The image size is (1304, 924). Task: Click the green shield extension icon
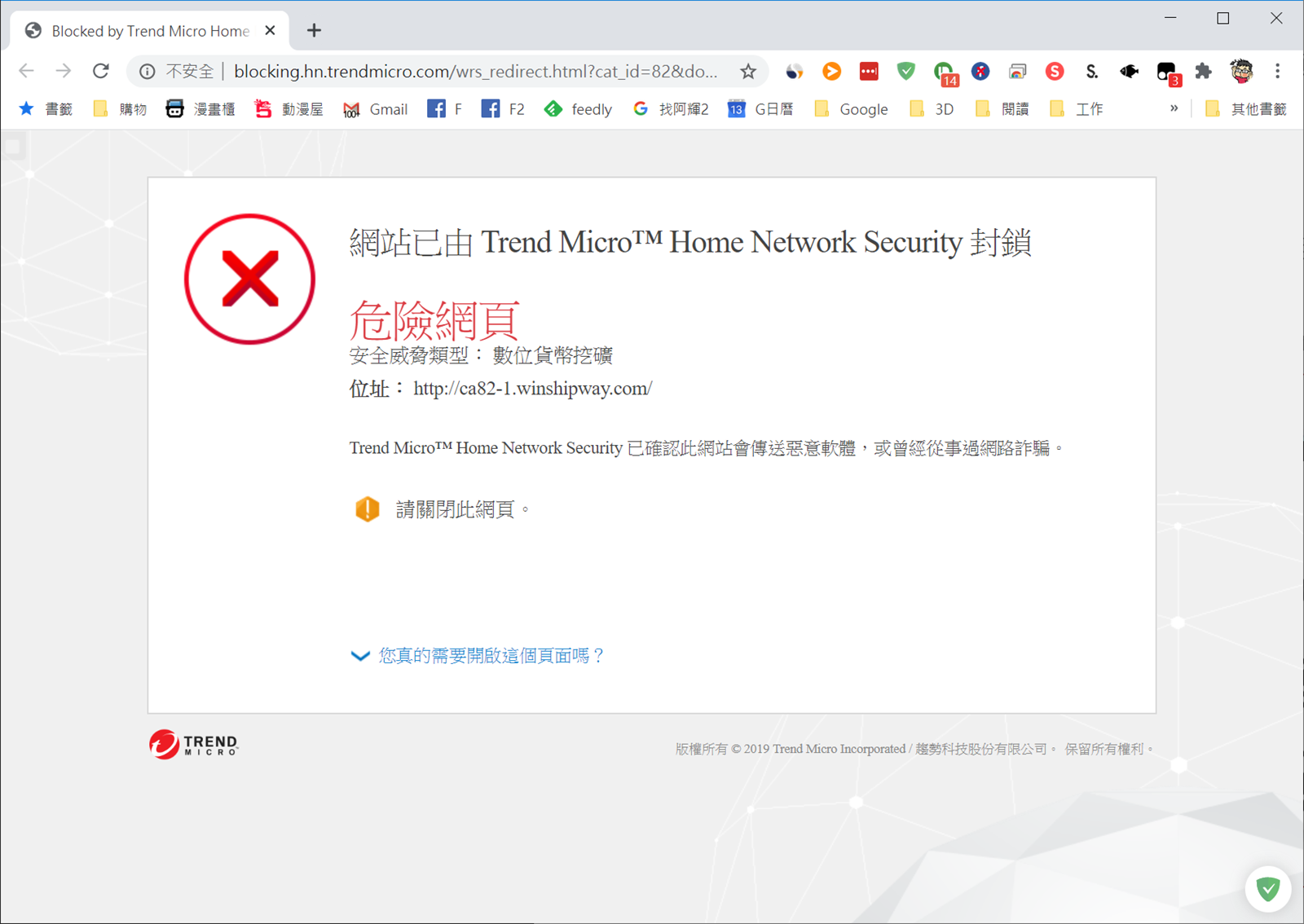(905, 72)
